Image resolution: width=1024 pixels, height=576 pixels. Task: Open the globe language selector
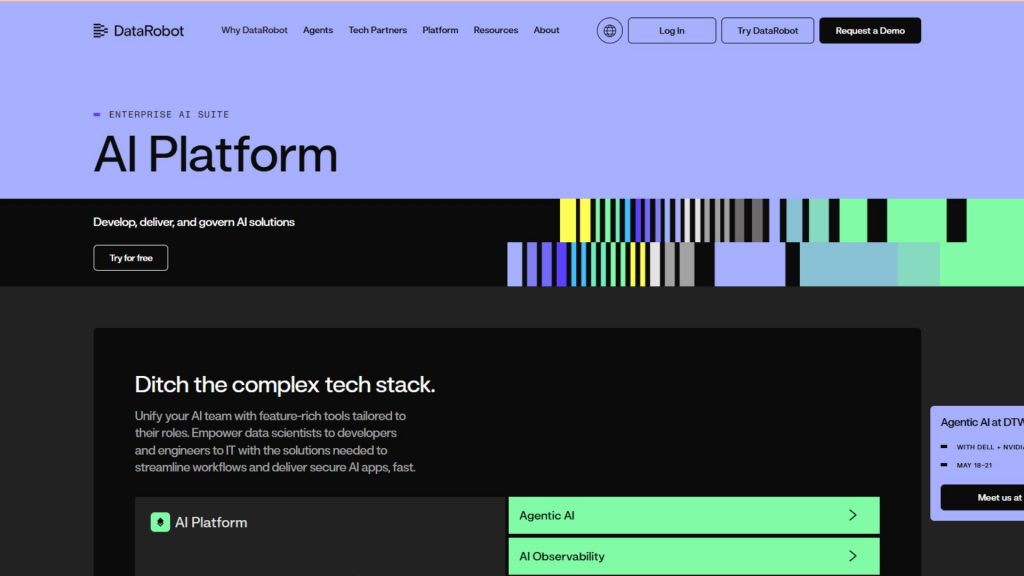pos(609,31)
